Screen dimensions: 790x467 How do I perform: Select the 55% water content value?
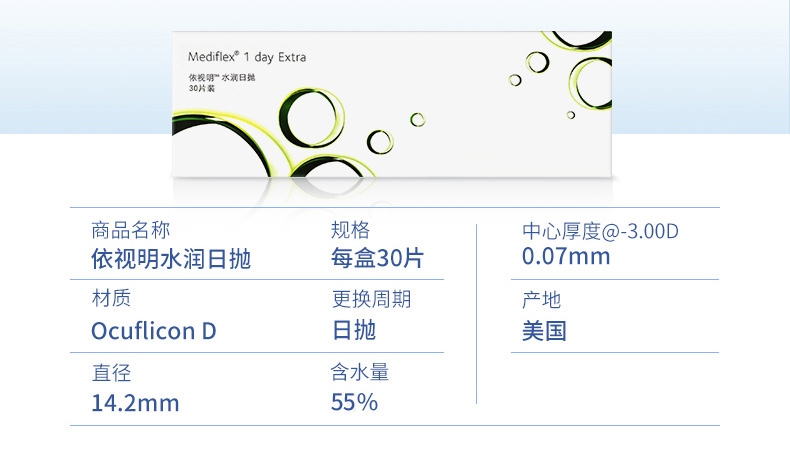click(354, 402)
